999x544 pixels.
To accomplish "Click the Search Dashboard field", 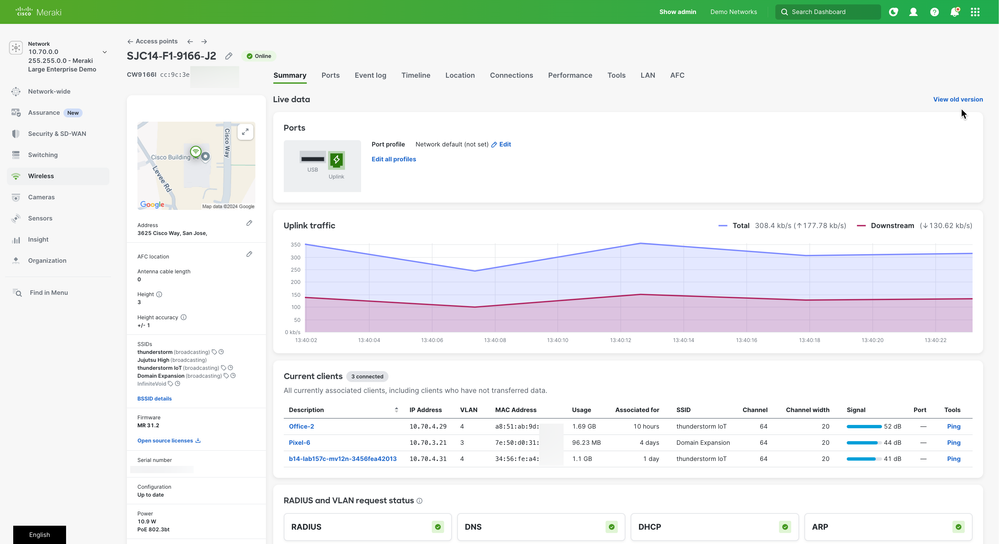I will pyautogui.click(x=828, y=12).
